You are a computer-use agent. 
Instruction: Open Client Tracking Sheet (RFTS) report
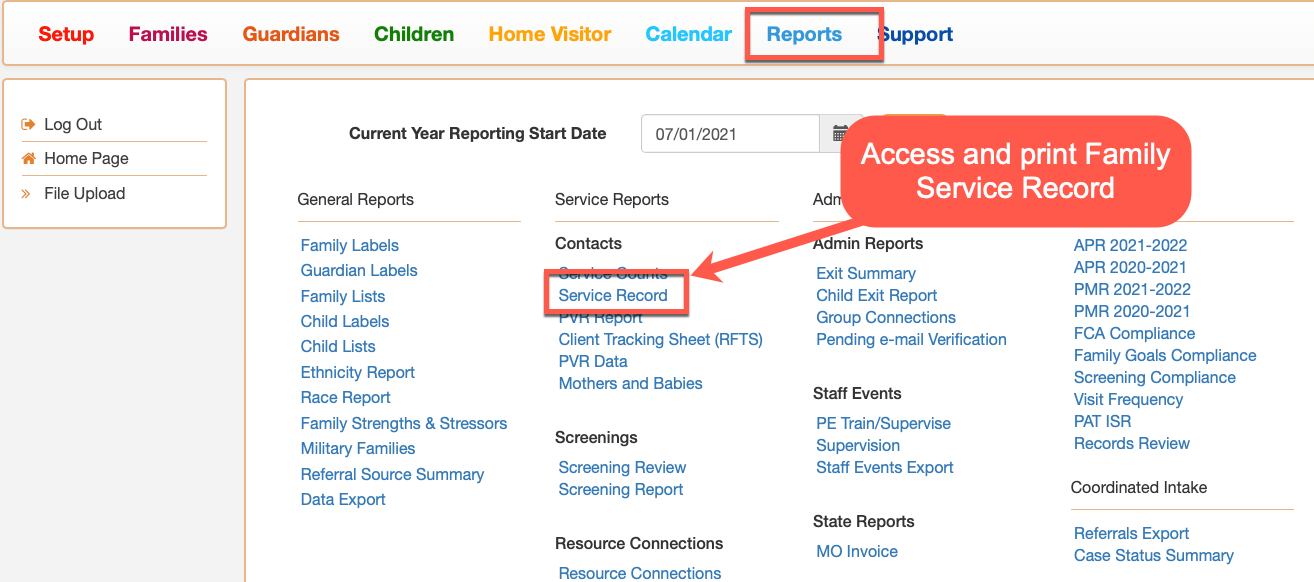pyautogui.click(x=660, y=339)
